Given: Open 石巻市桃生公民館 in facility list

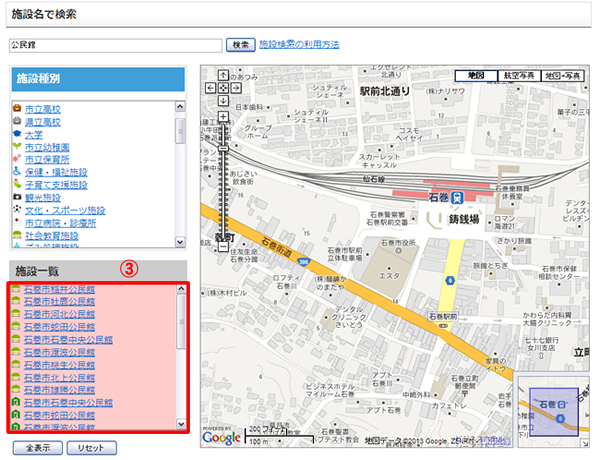Looking at the screenshot, I should click(59, 365).
